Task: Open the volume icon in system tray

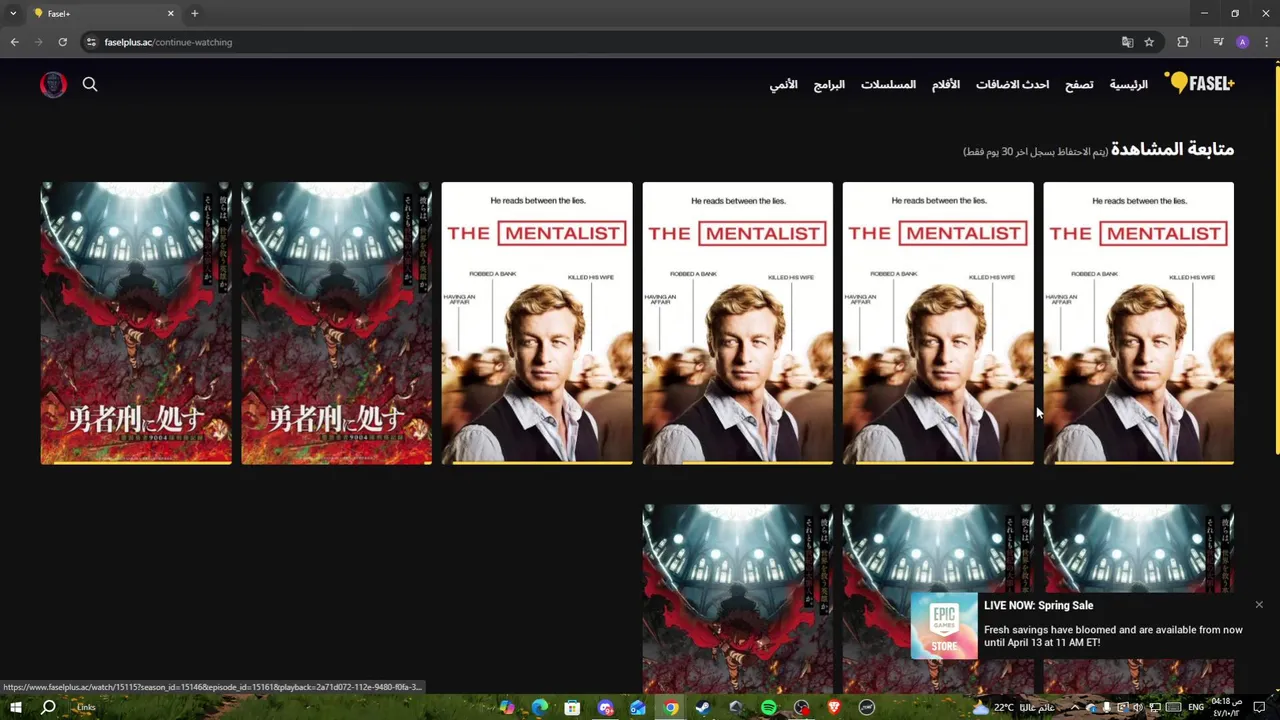Action: point(1137,708)
